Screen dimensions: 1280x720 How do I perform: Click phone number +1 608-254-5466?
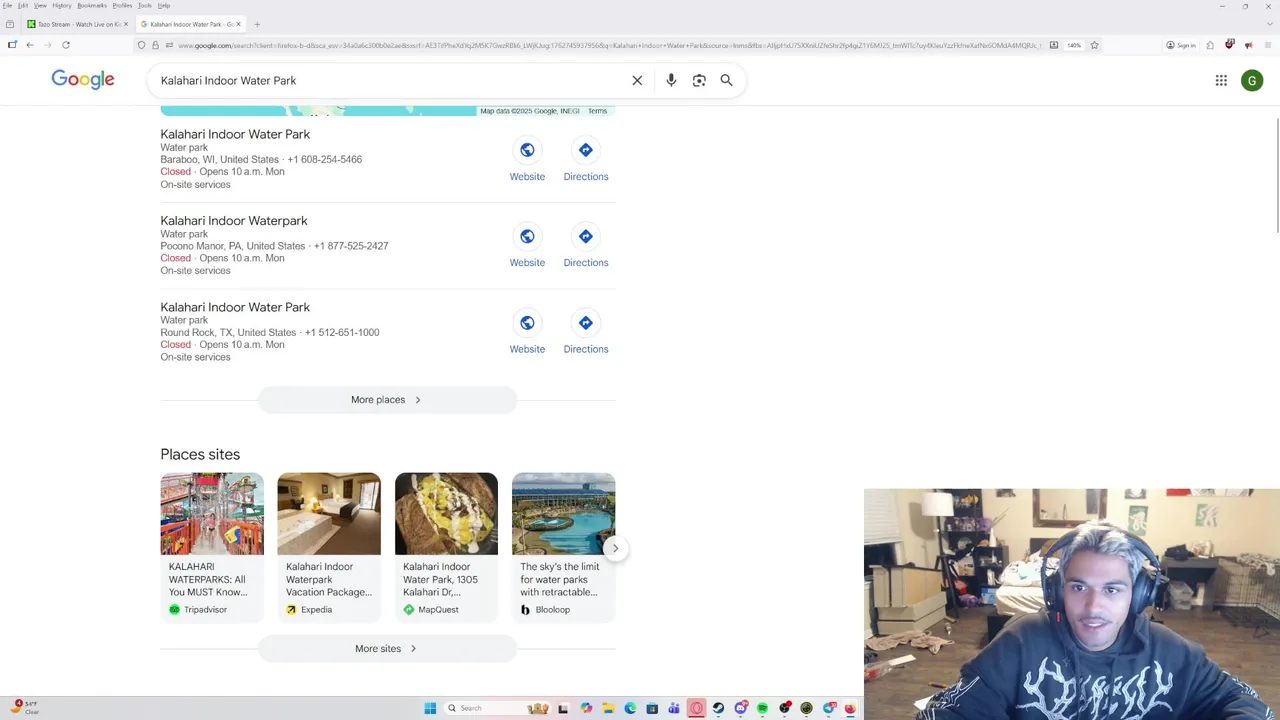tap(325, 160)
